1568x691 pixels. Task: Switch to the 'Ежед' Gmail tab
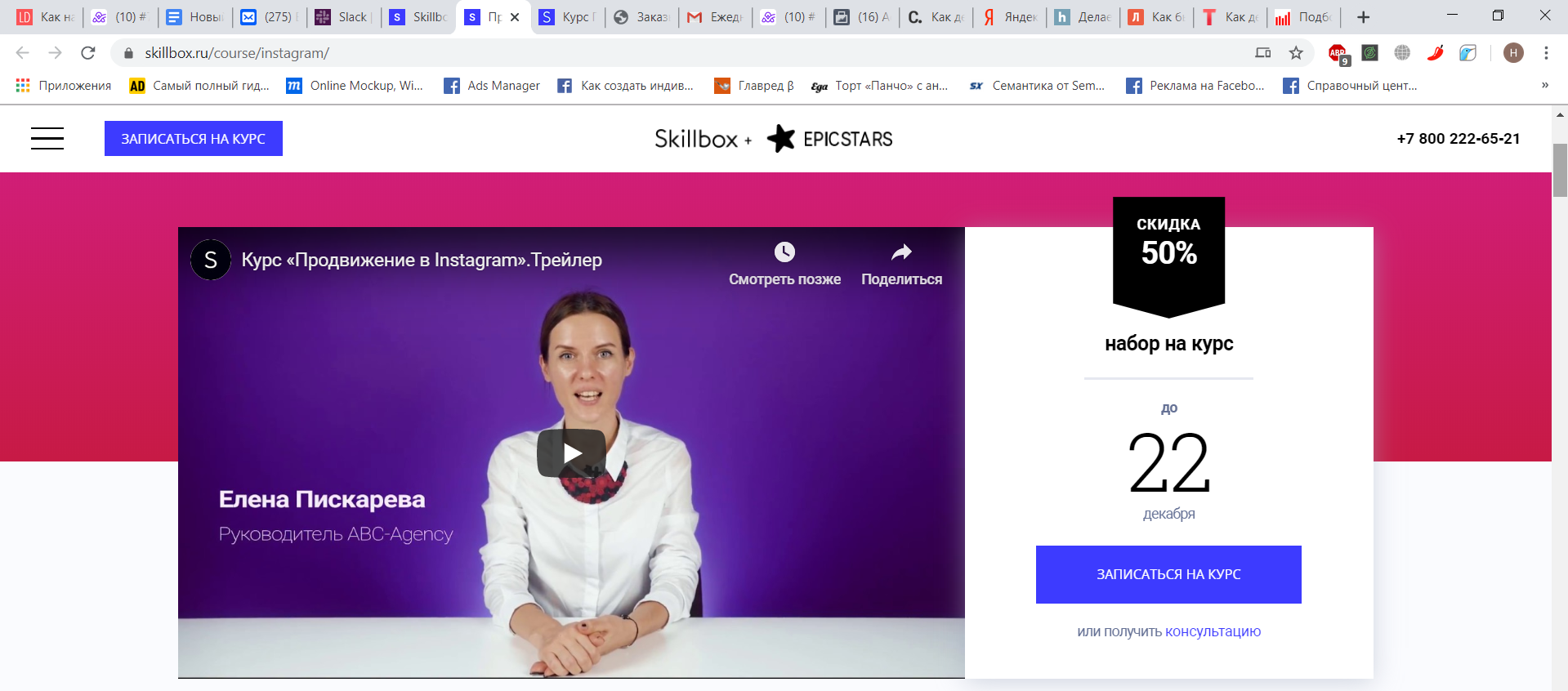pos(716,17)
